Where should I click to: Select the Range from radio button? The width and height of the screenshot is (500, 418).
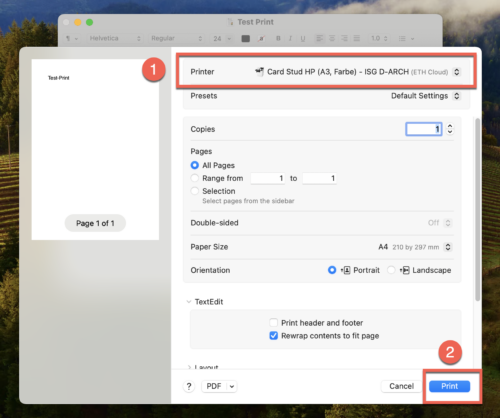tap(195, 178)
